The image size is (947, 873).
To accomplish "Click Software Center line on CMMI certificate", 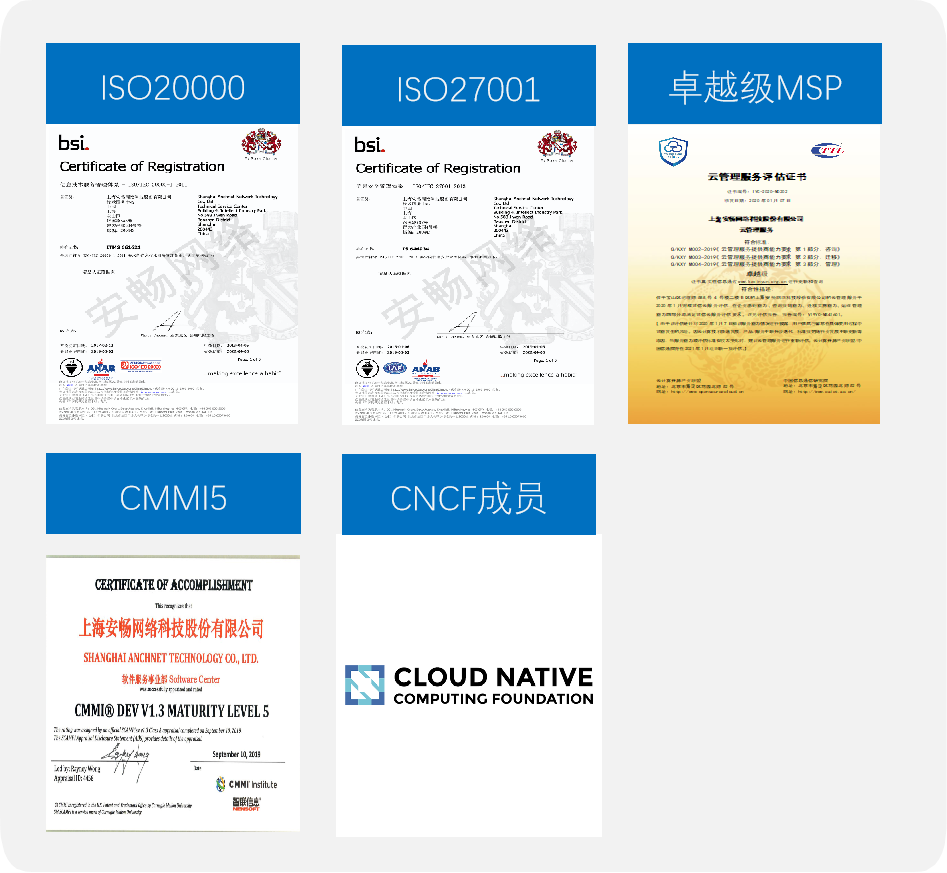I will 171,679.
